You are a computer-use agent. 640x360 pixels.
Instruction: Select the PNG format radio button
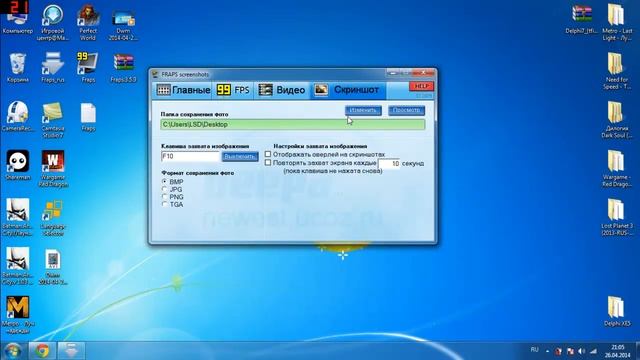[x=164, y=197]
